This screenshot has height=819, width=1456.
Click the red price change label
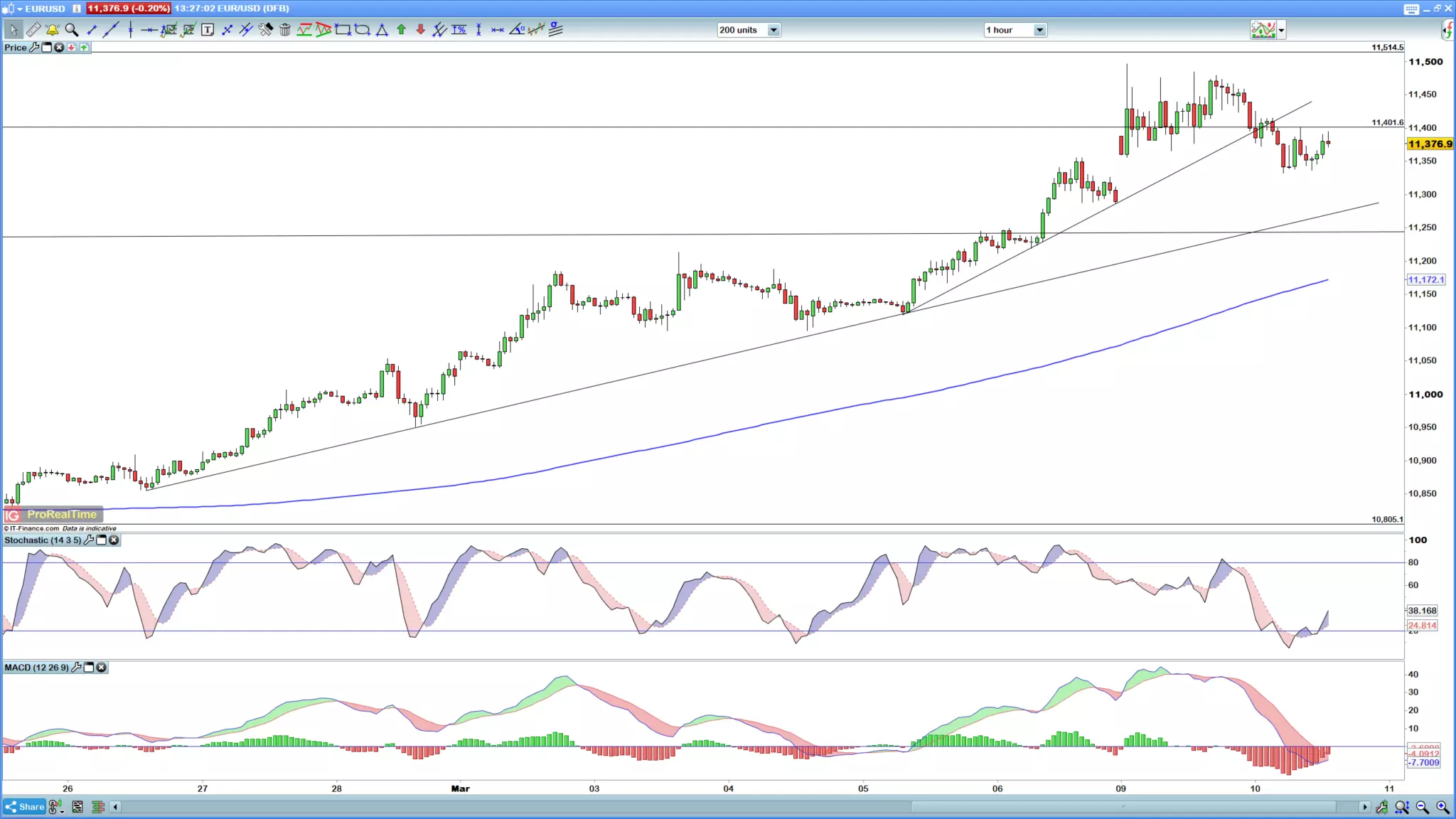129,9
